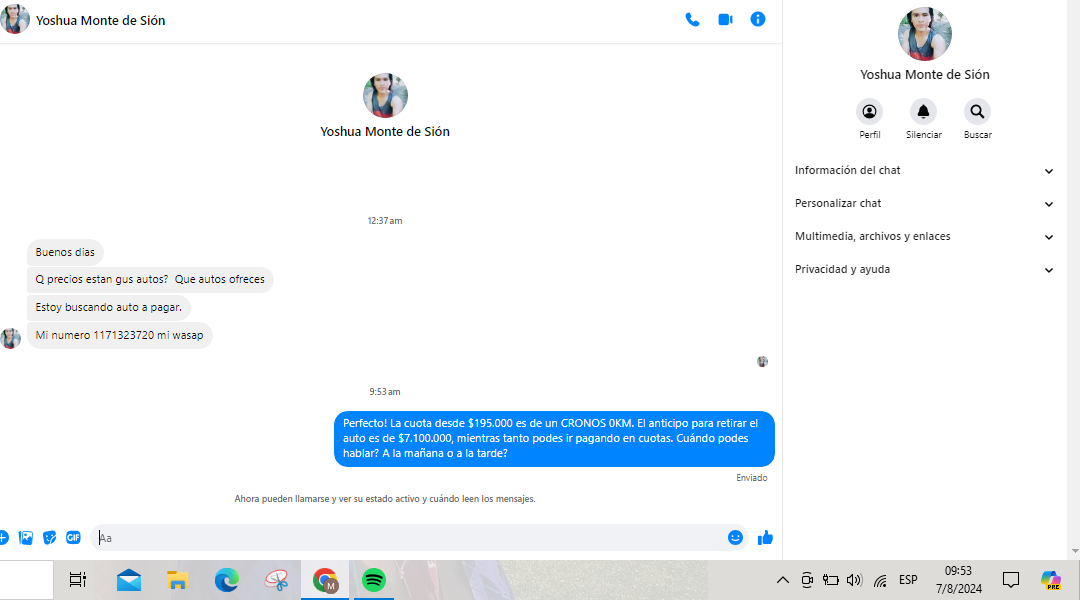This screenshot has height=600, width=1080.
Task: Open Copilot preview icon on taskbar
Action: 1050,580
